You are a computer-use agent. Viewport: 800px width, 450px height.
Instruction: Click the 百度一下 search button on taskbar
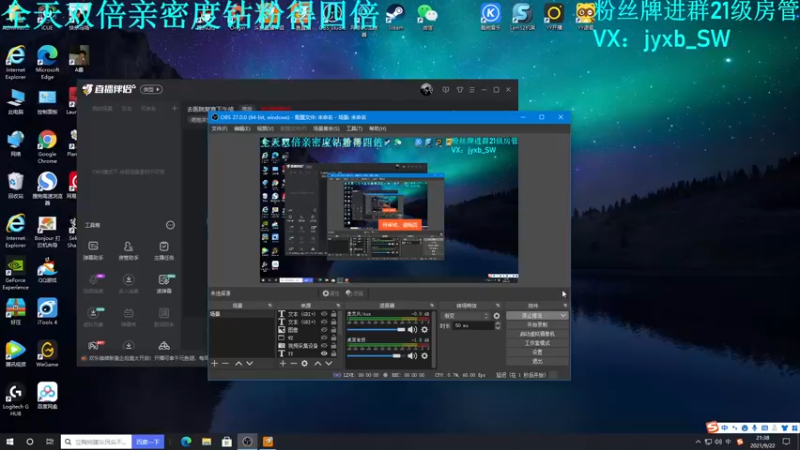tap(148, 441)
